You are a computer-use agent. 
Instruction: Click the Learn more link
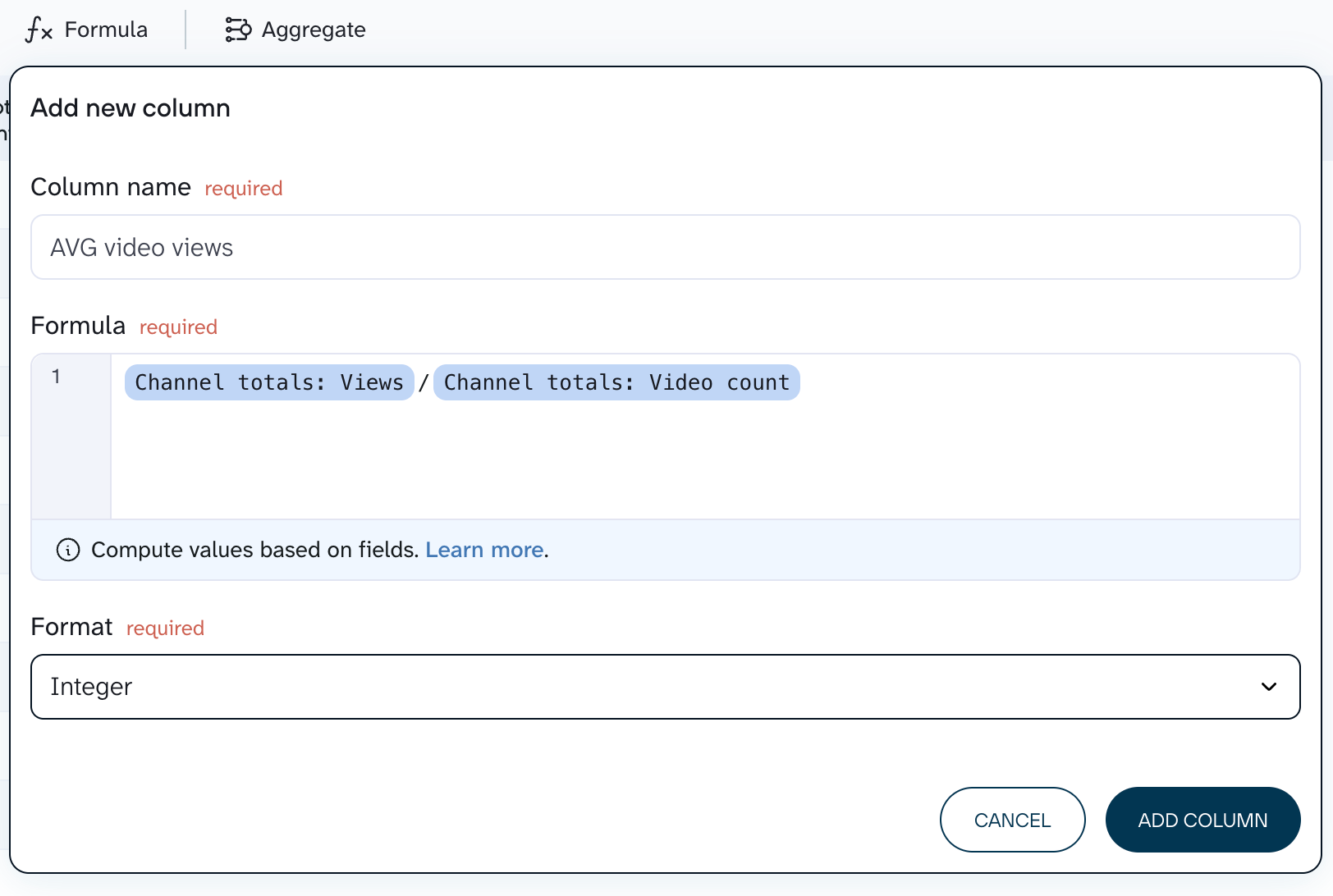click(x=484, y=550)
